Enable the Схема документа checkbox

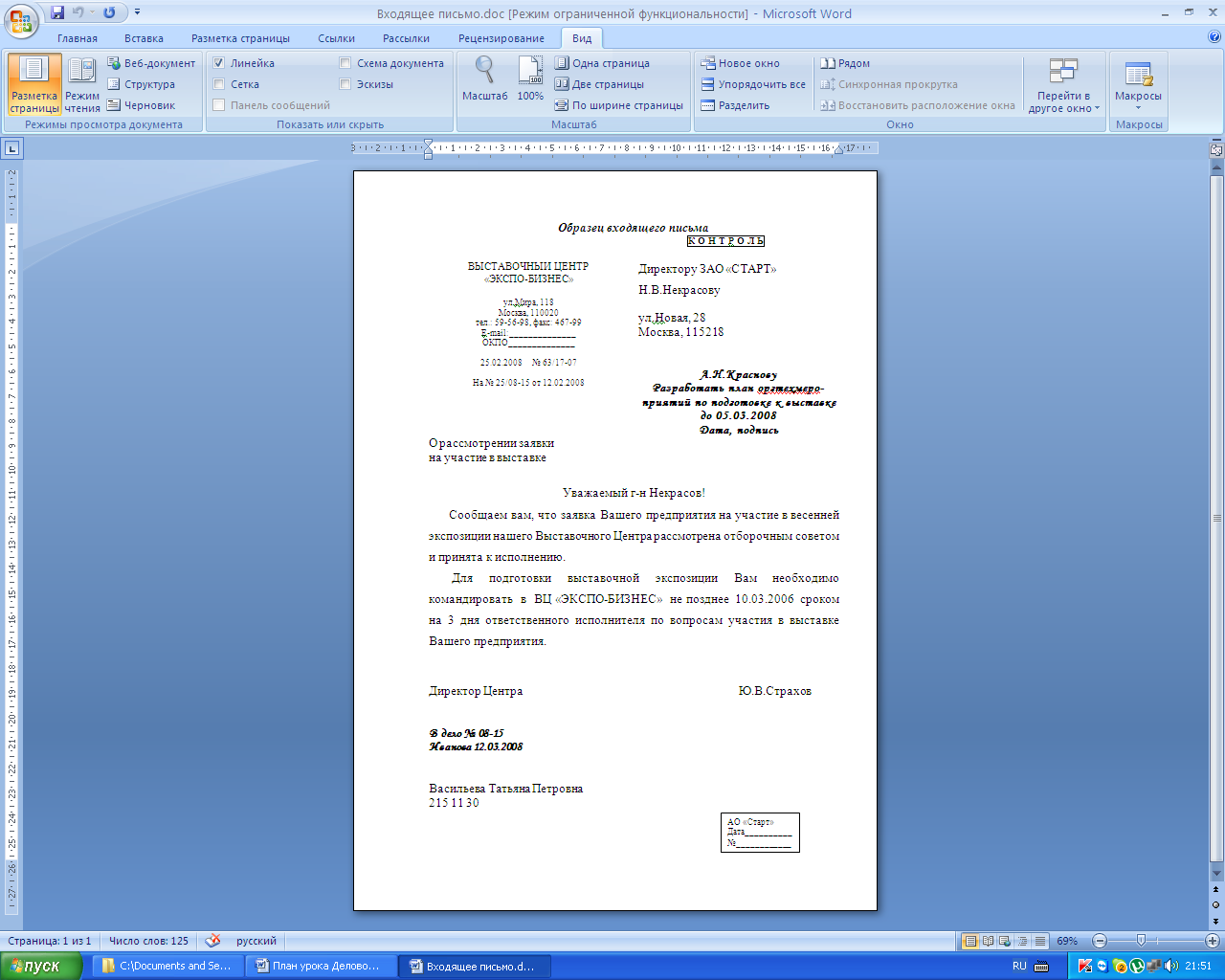345,63
